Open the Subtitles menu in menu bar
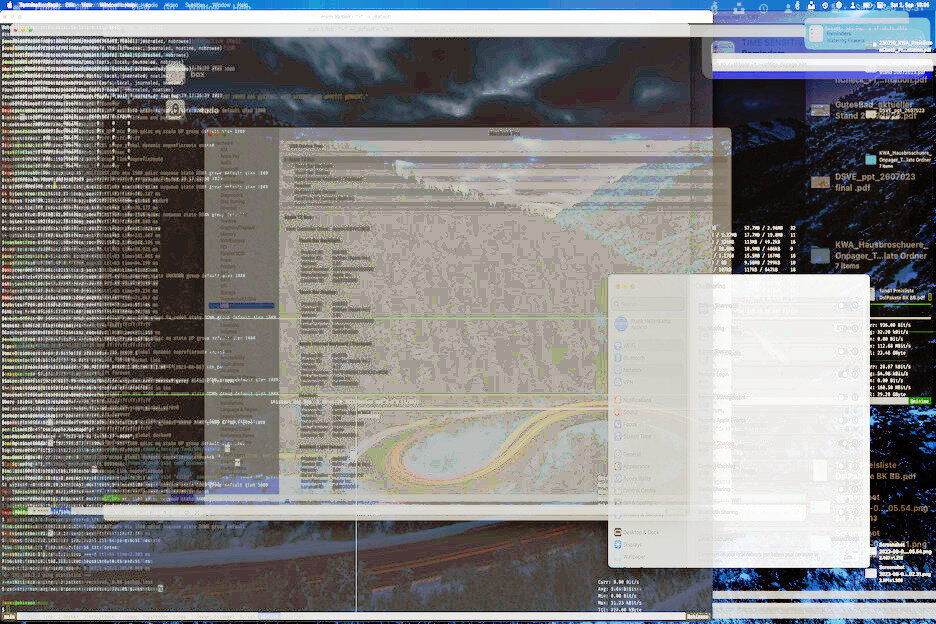Viewport: 936px width, 624px height. [x=195, y=5]
